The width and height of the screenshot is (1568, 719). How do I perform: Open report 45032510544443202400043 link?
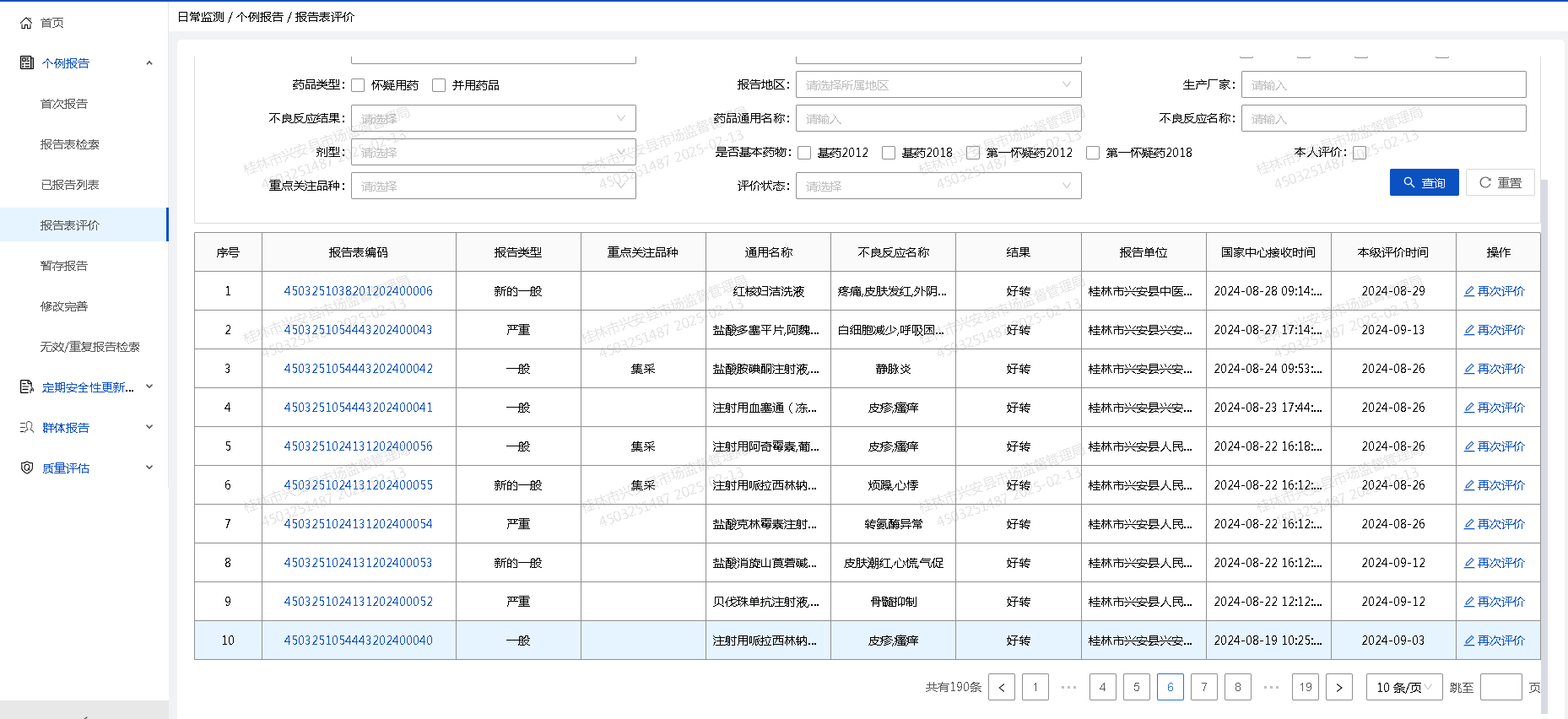(x=358, y=330)
